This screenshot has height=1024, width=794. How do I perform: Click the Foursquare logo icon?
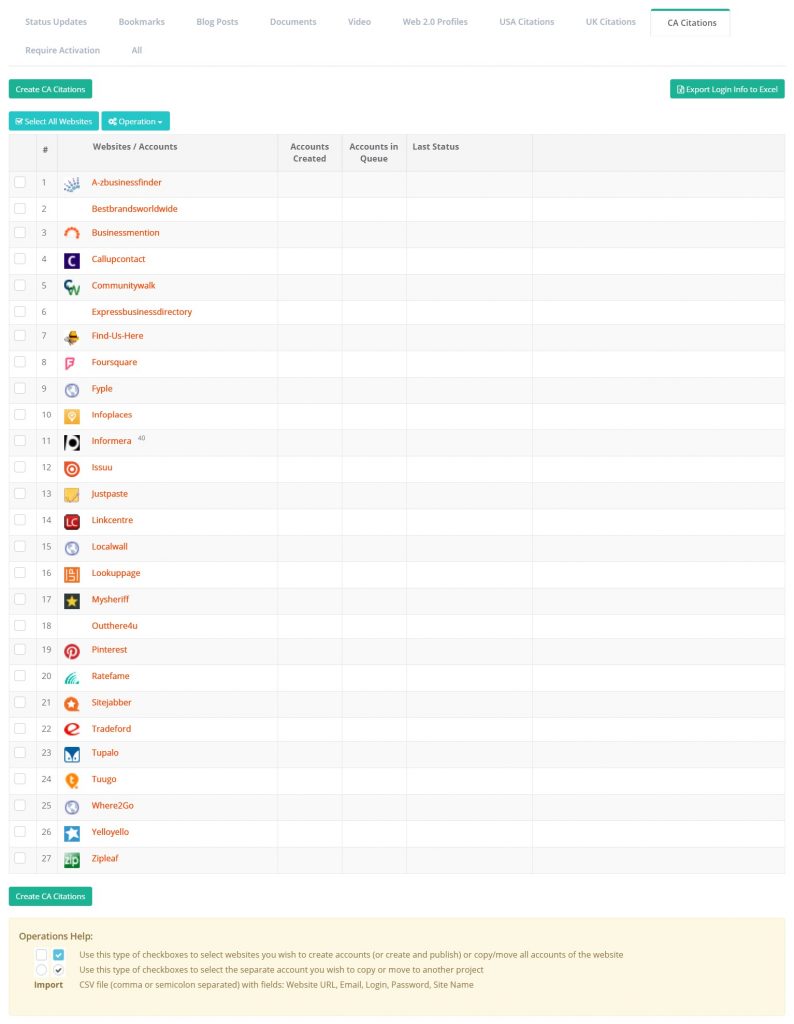[x=71, y=363]
